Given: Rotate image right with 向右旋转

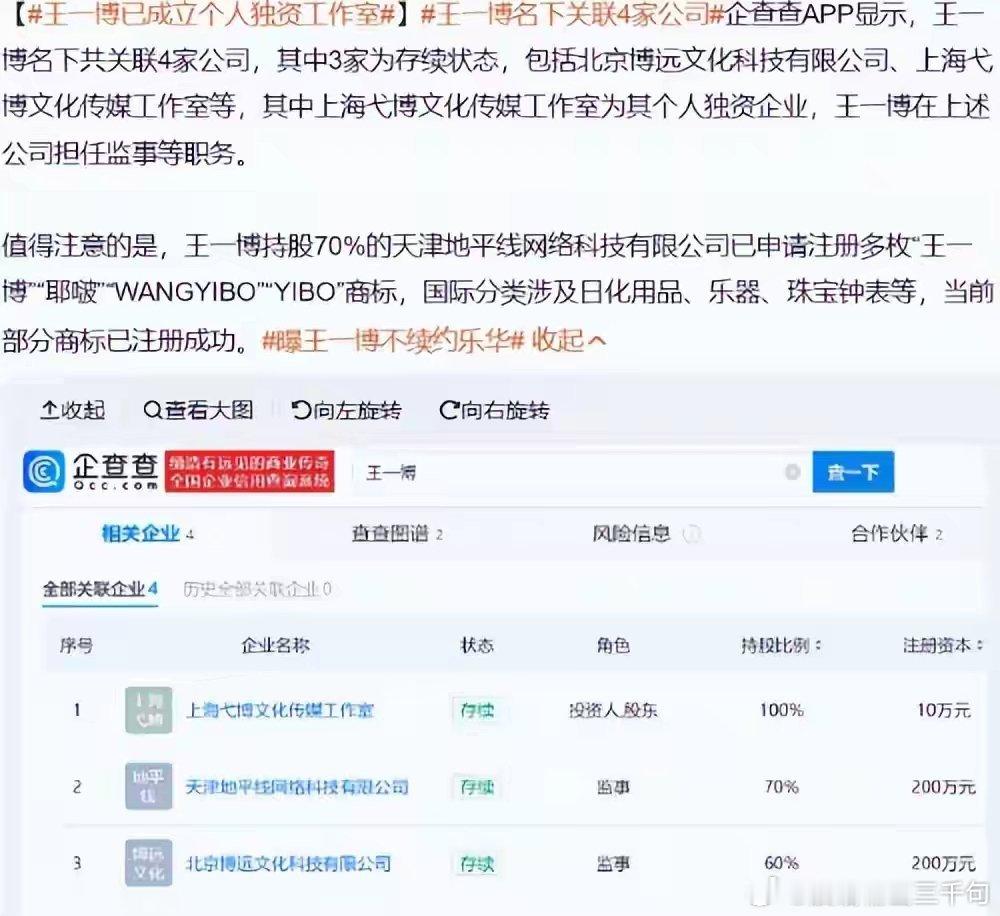Looking at the screenshot, I should 494,410.
